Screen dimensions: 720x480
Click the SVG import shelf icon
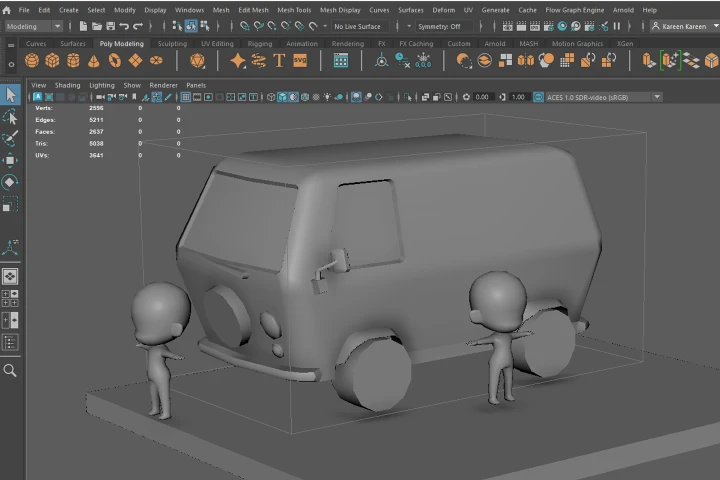point(300,61)
